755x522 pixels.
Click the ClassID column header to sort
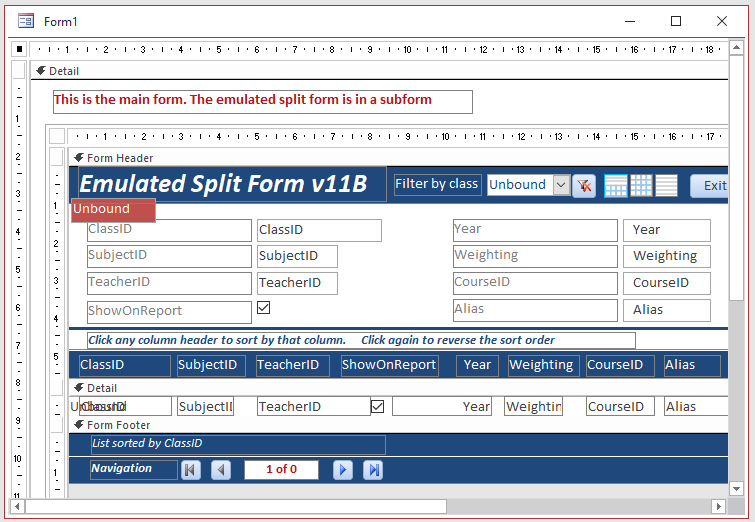coord(124,365)
